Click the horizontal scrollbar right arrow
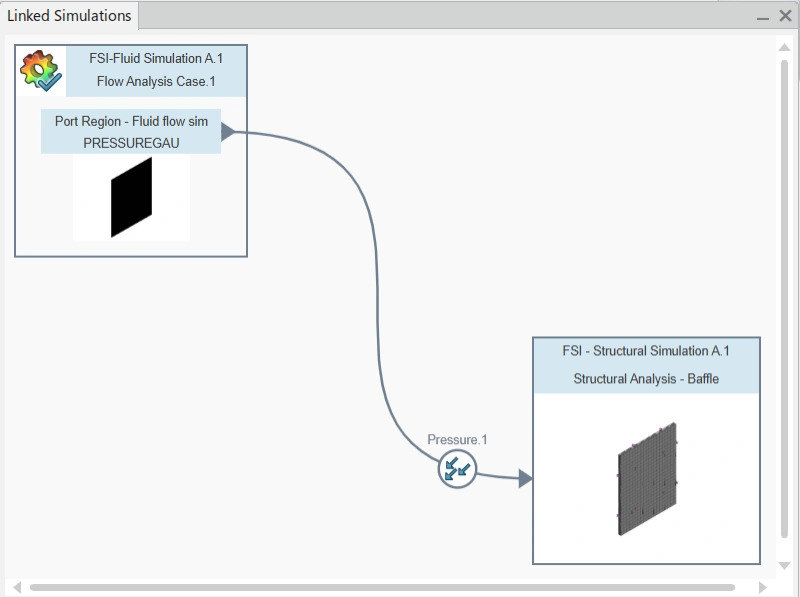This screenshot has width=800, height=597. 763,588
